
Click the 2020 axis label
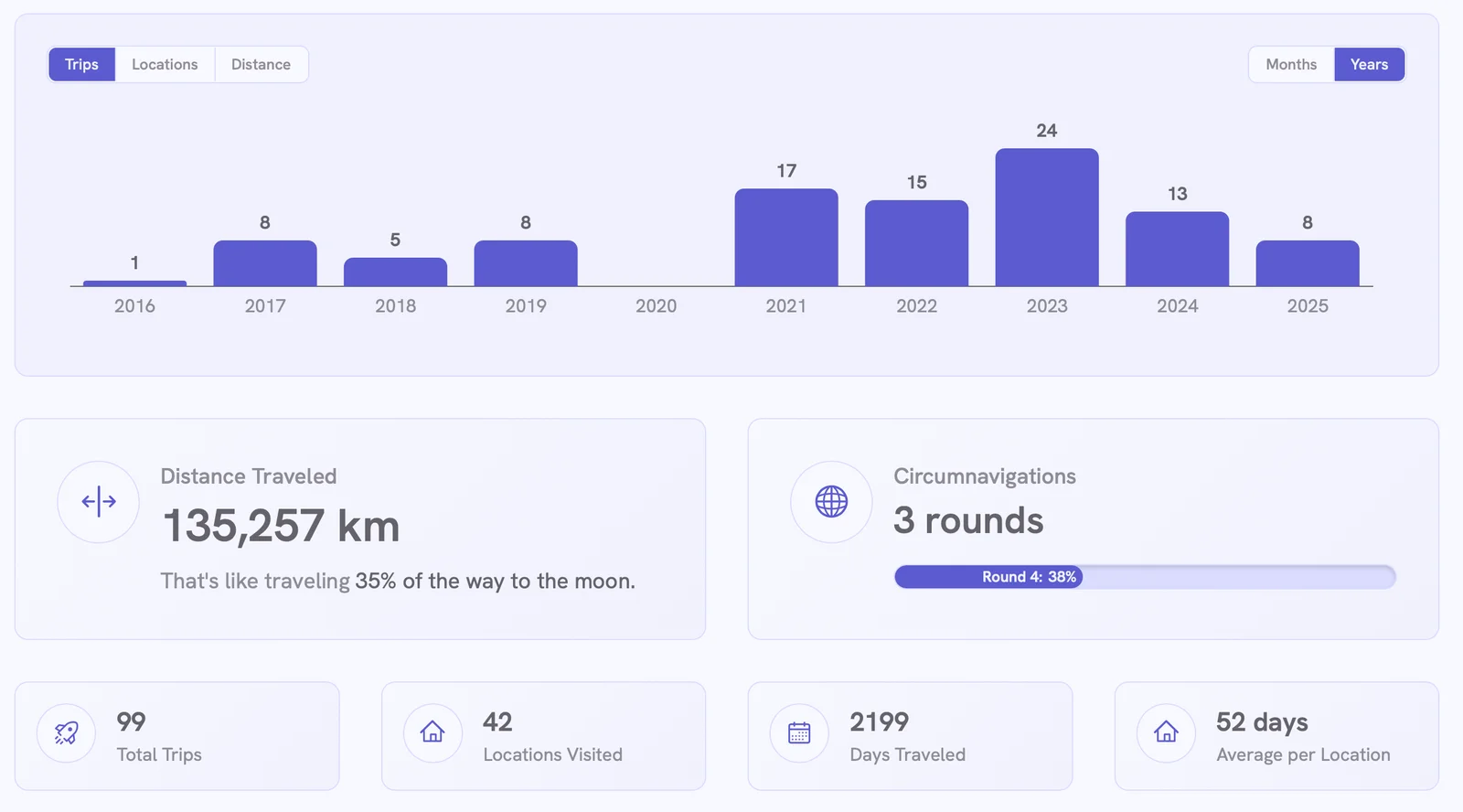click(656, 306)
